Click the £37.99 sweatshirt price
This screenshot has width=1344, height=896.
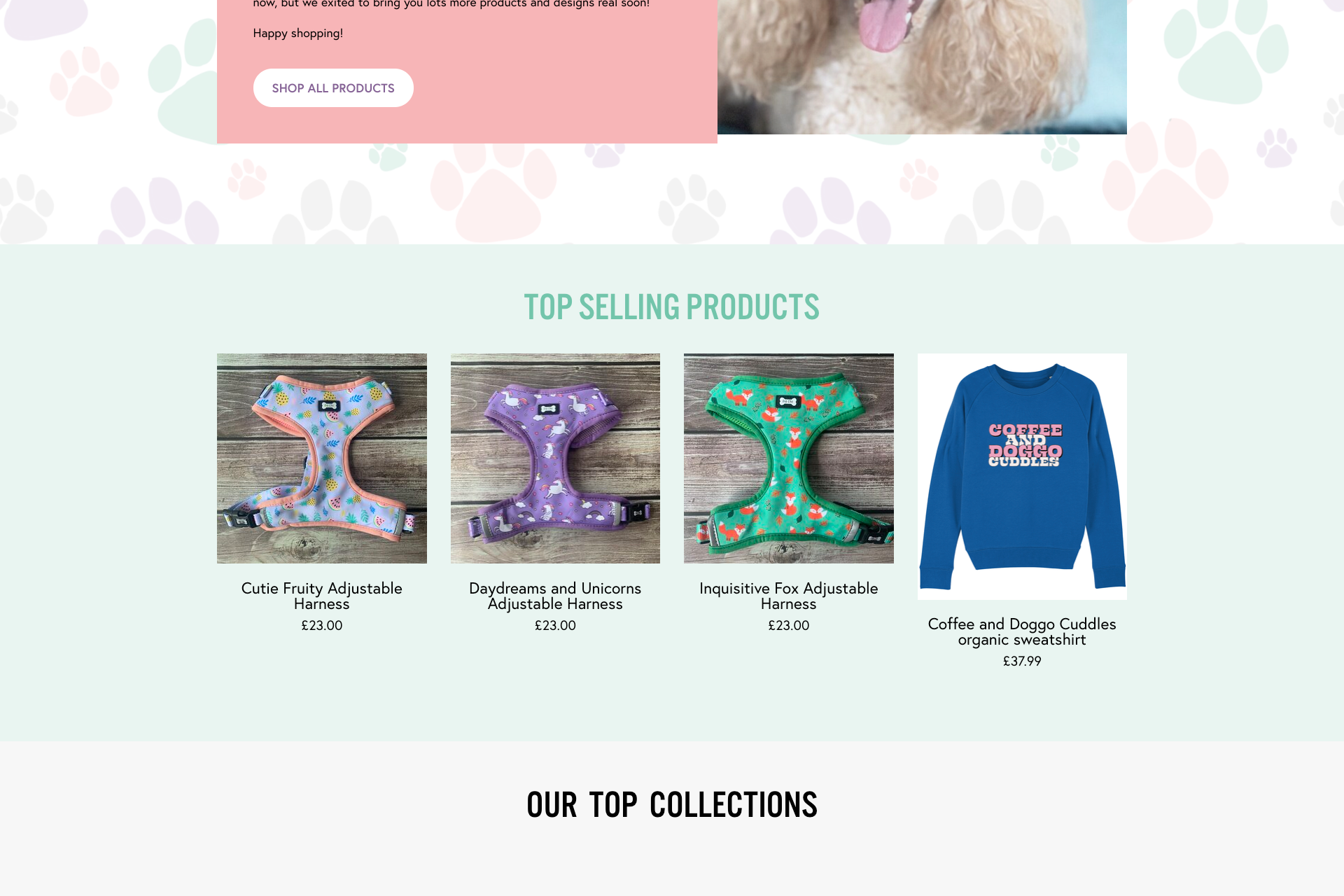[x=1022, y=661]
